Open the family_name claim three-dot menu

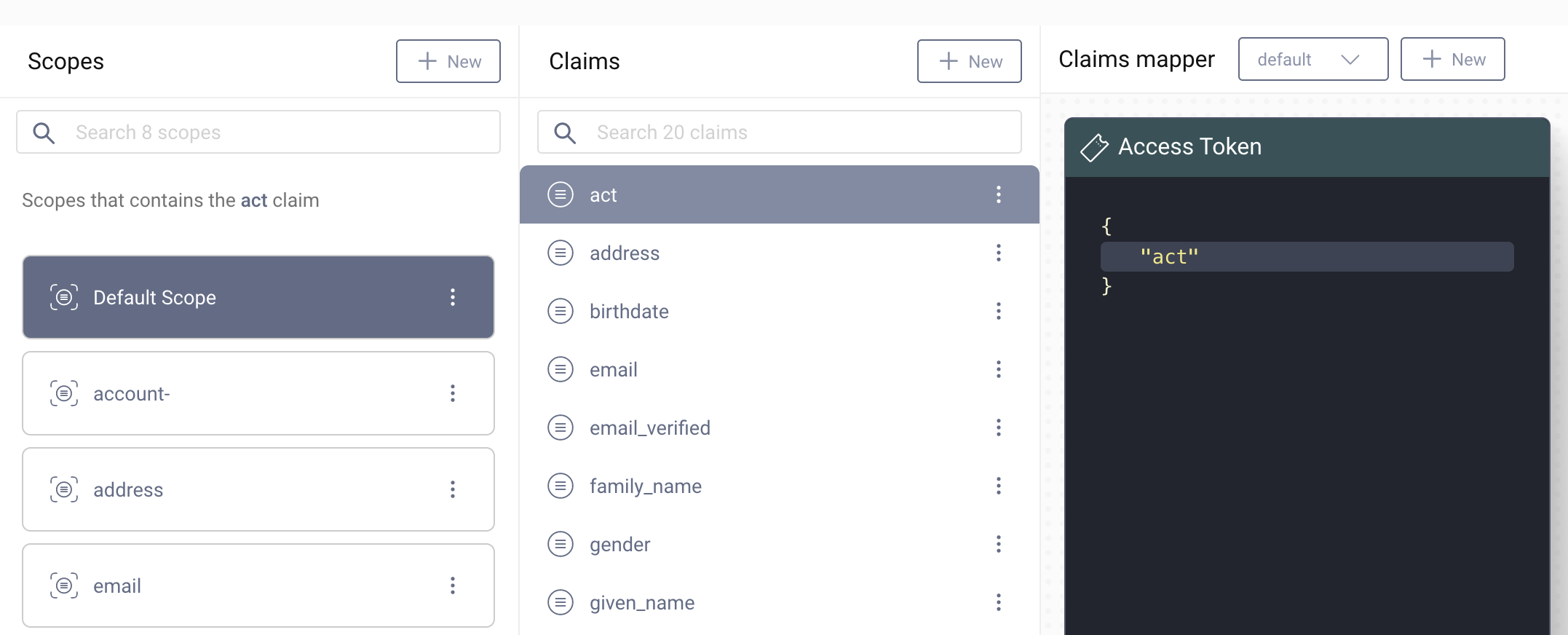pyautogui.click(x=999, y=486)
